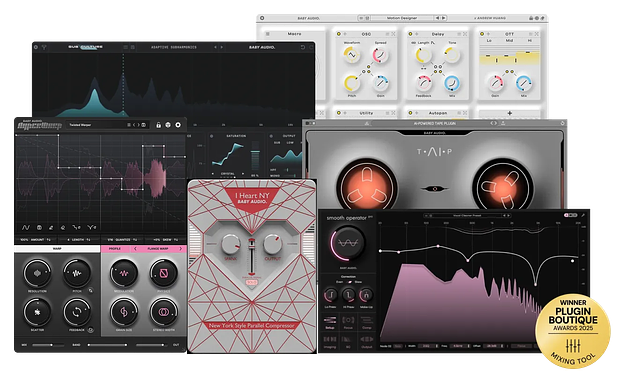Go to next profile after Flange Warp

181,249
